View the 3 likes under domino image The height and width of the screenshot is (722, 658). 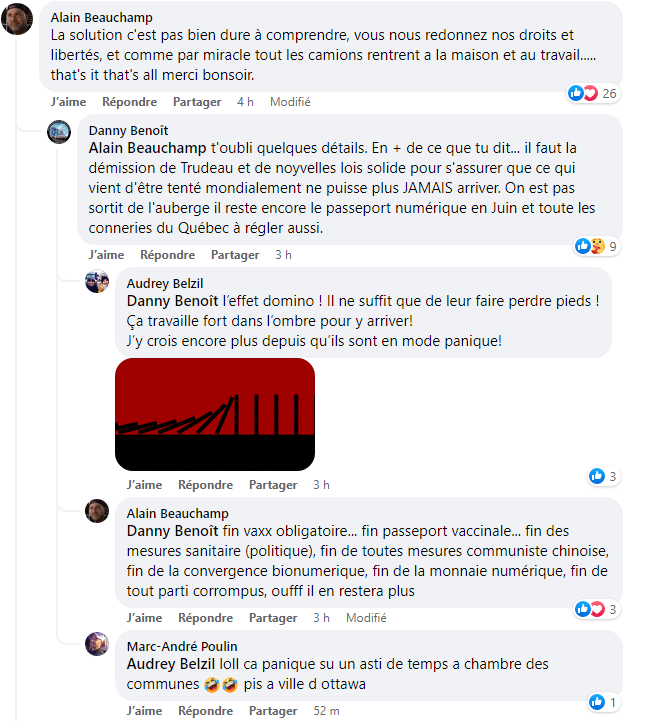click(x=603, y=476)
